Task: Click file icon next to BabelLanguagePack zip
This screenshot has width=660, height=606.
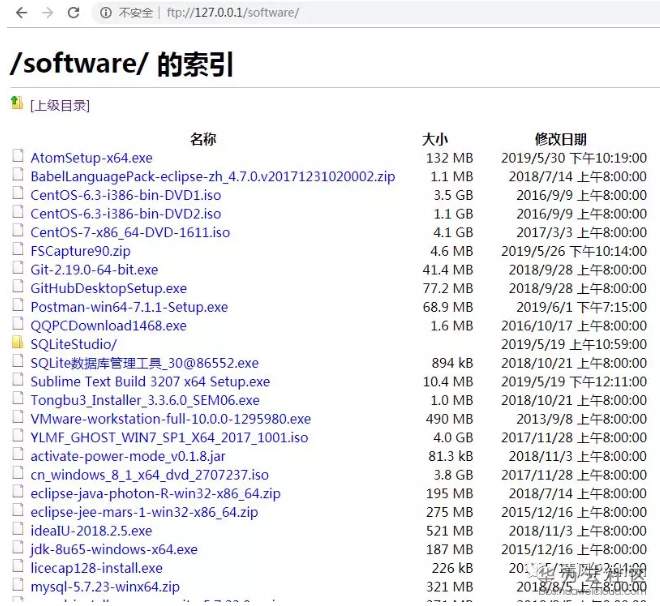Action: tap(17, 174)
